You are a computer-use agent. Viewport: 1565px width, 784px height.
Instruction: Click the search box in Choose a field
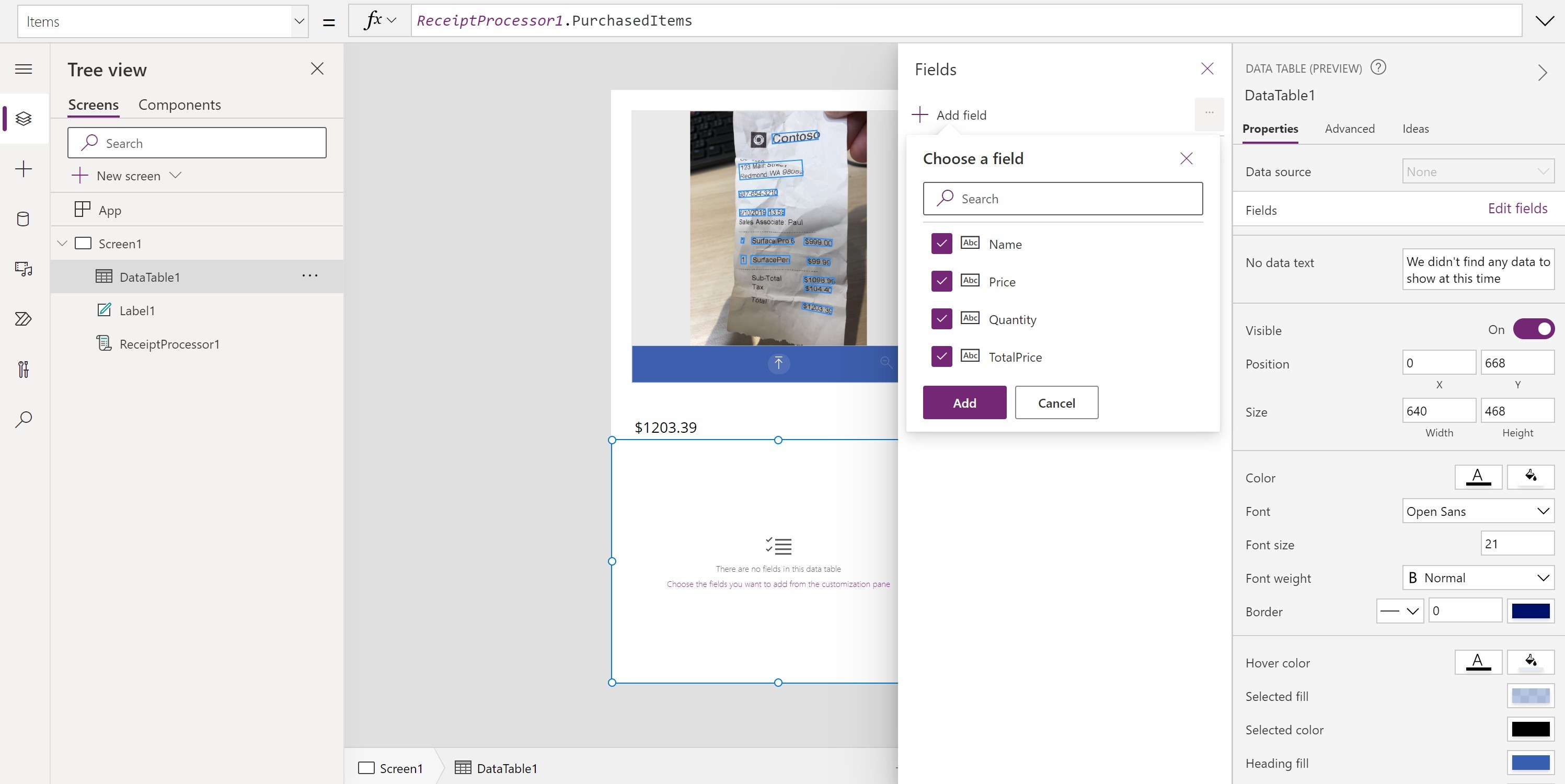click(1062, 198)
